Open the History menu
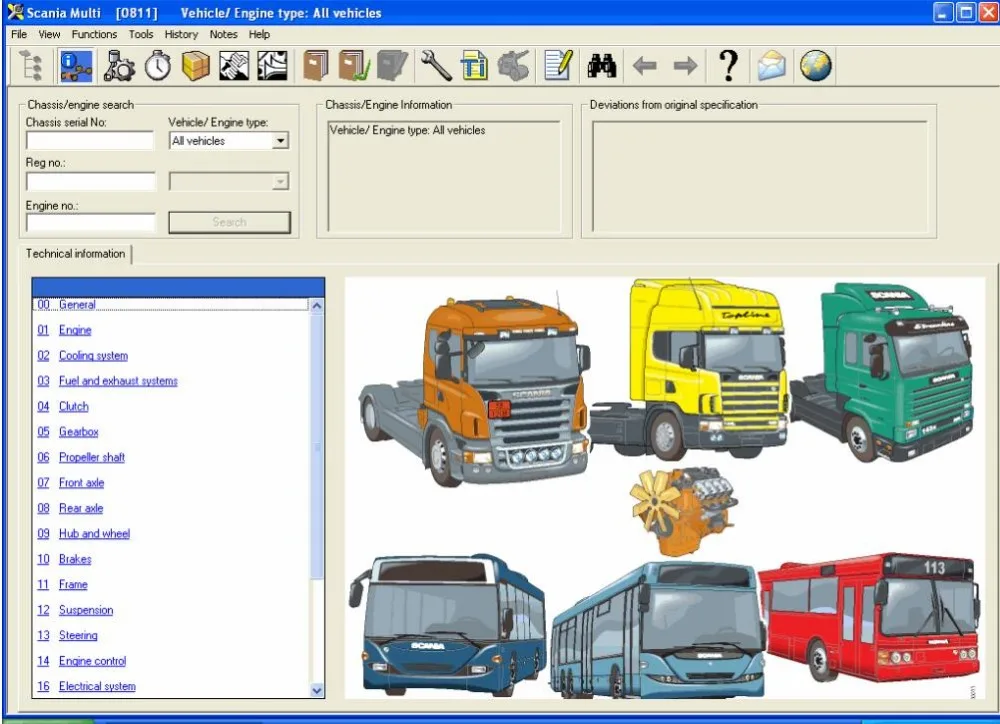 coord(181,34)
